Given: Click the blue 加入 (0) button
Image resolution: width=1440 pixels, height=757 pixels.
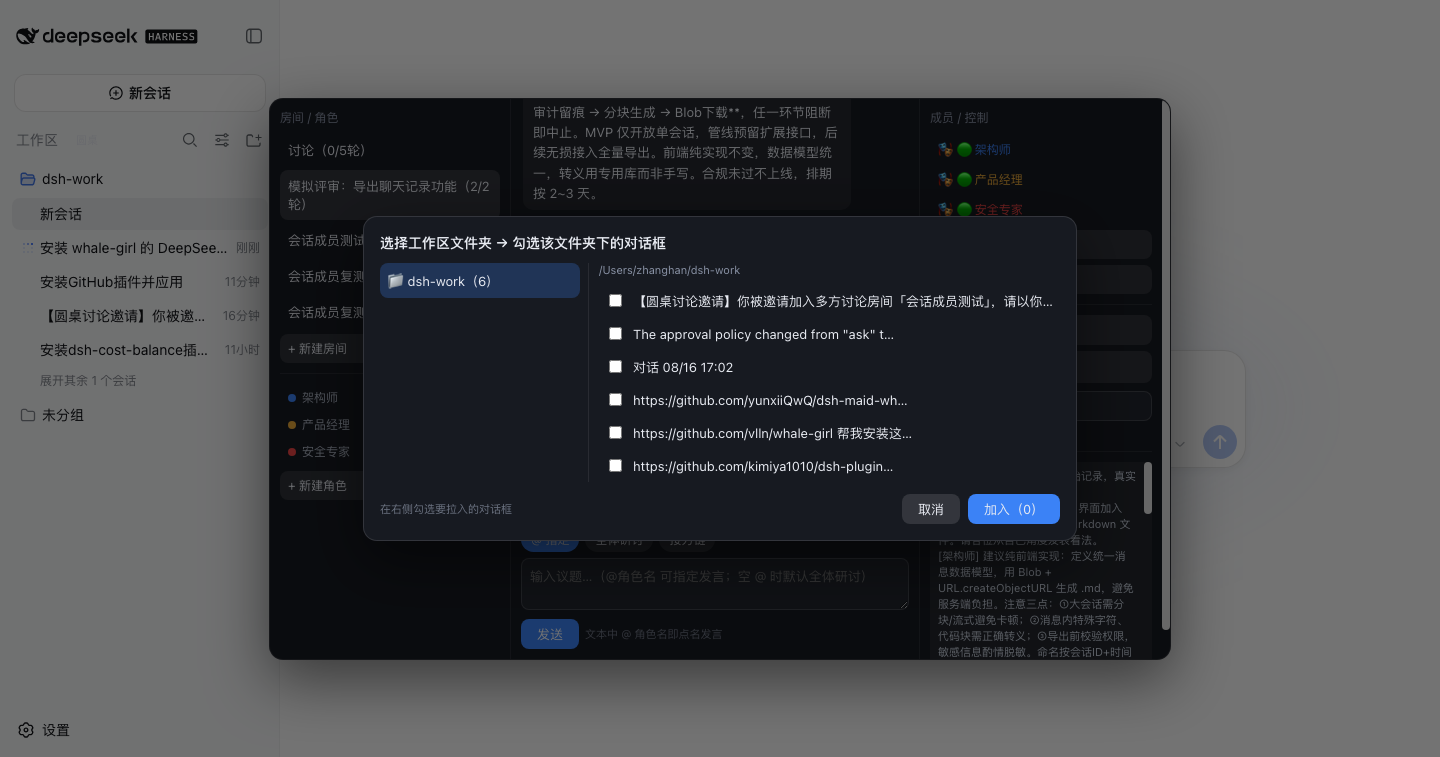Looking at the screenshot, I should [x=1014, y=509].
